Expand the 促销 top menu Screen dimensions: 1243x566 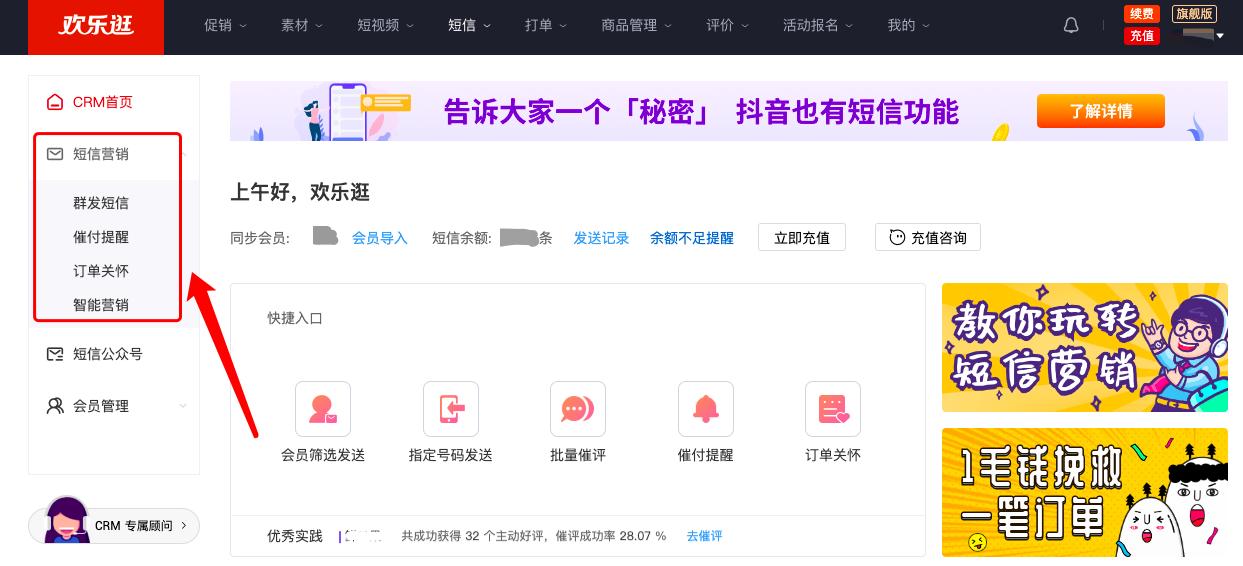click(225, 26)
